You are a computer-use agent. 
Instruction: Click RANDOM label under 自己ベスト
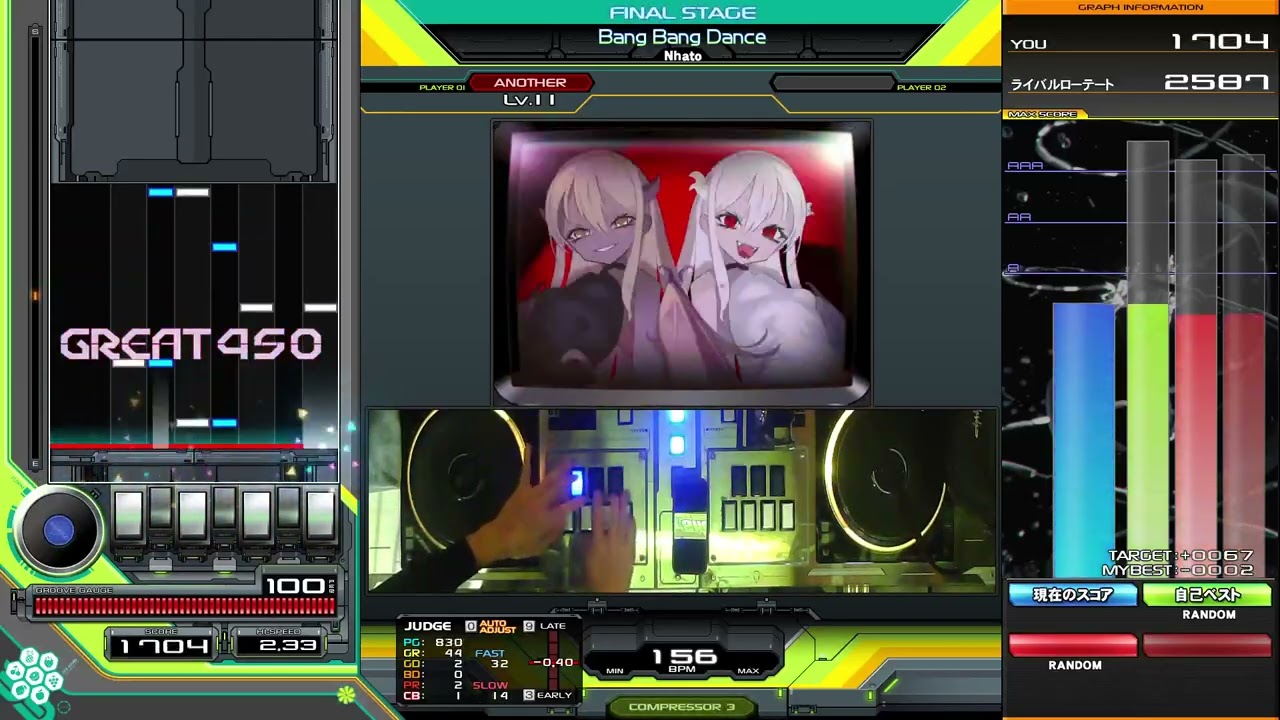1209,615
